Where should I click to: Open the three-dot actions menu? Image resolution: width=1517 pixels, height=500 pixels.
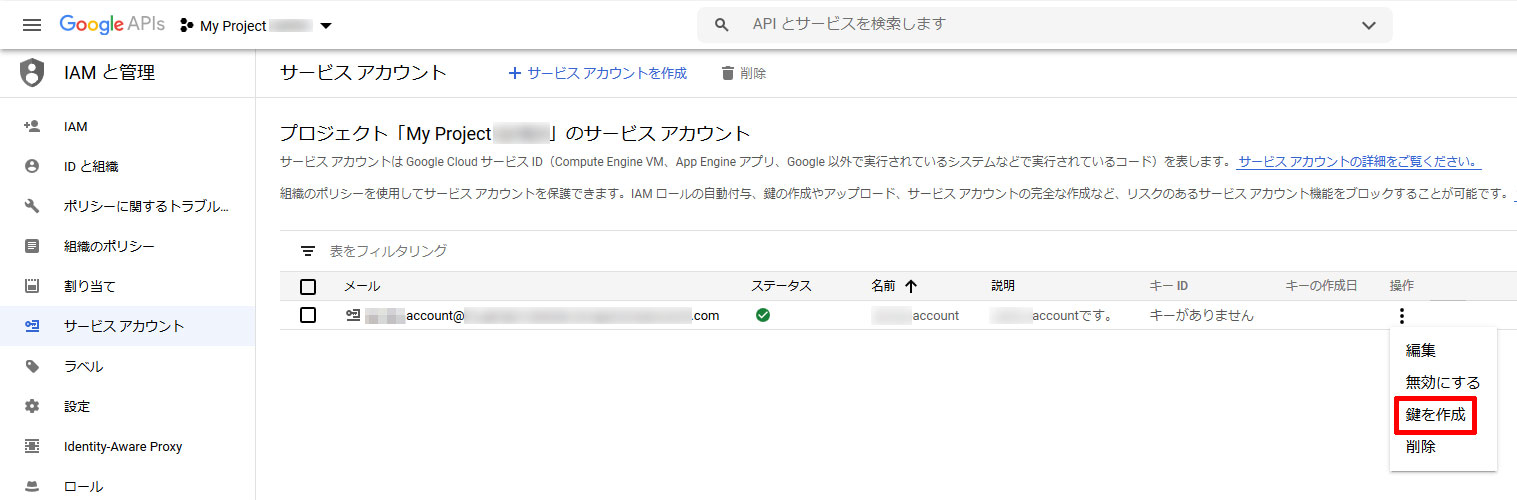coord(1402,316)
